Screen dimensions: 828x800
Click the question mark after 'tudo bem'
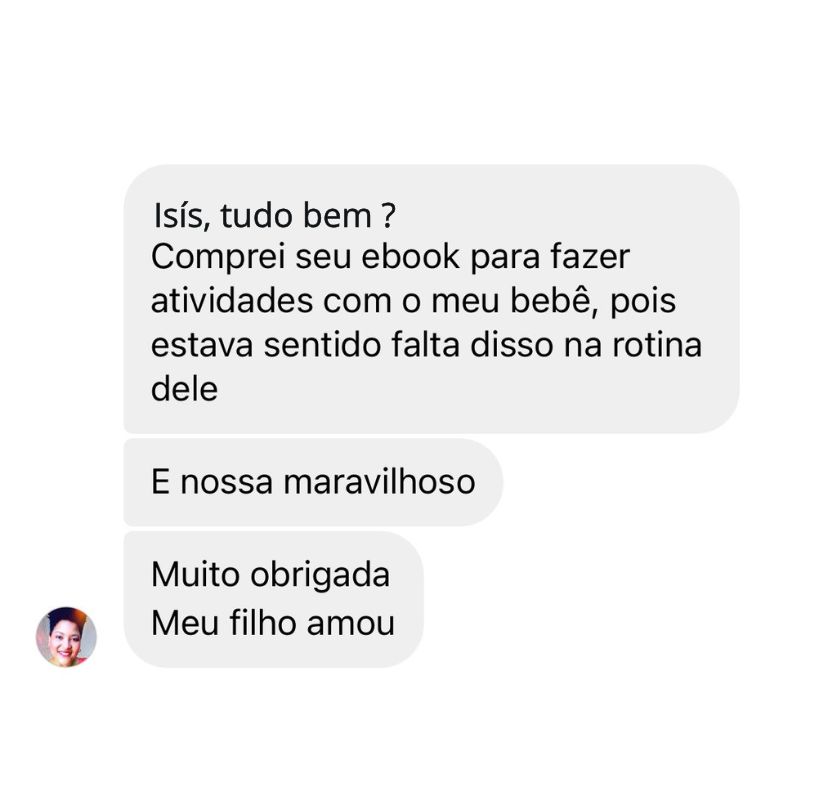[388, 215]
